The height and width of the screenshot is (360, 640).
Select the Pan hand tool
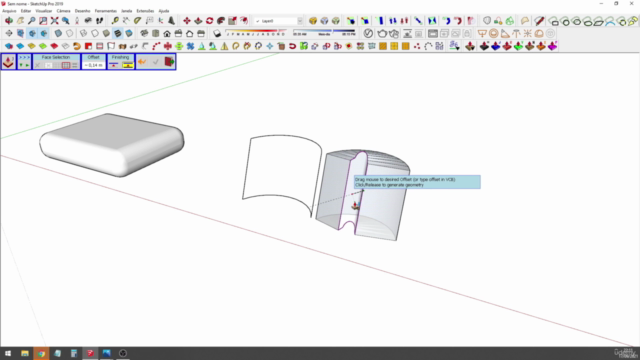(x=20, y=20)
